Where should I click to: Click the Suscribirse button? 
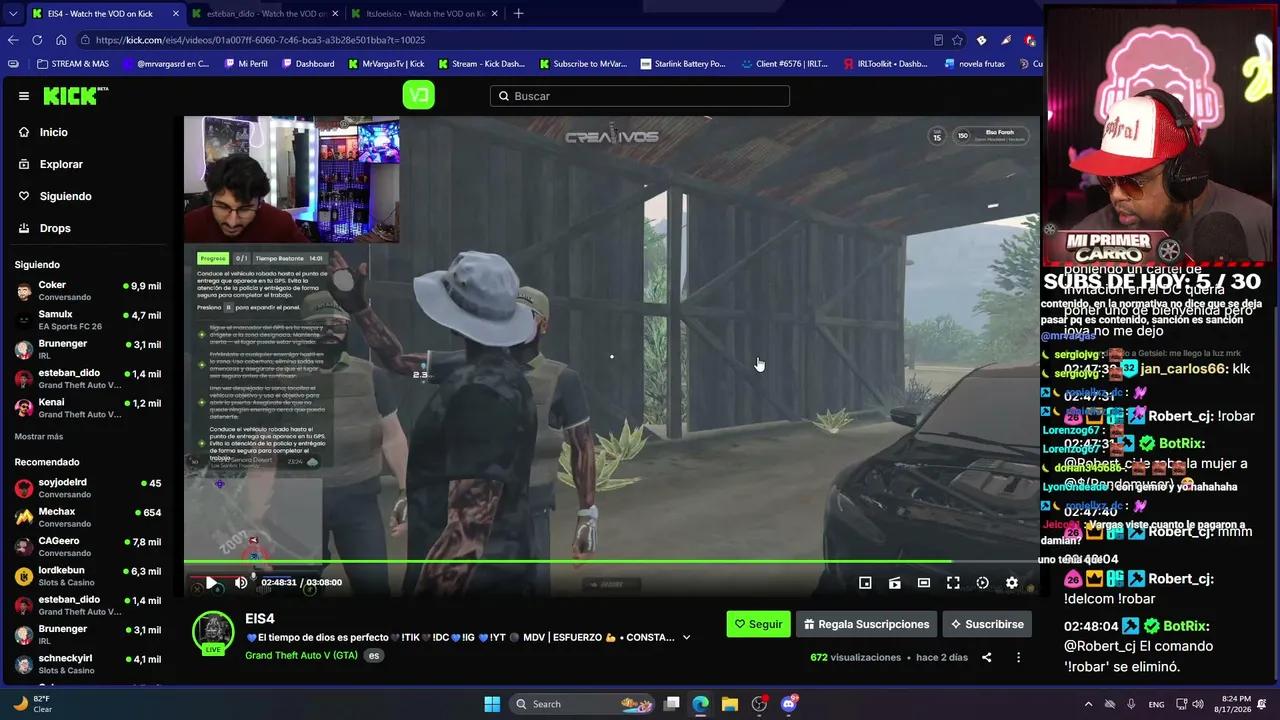coord(987,624)
